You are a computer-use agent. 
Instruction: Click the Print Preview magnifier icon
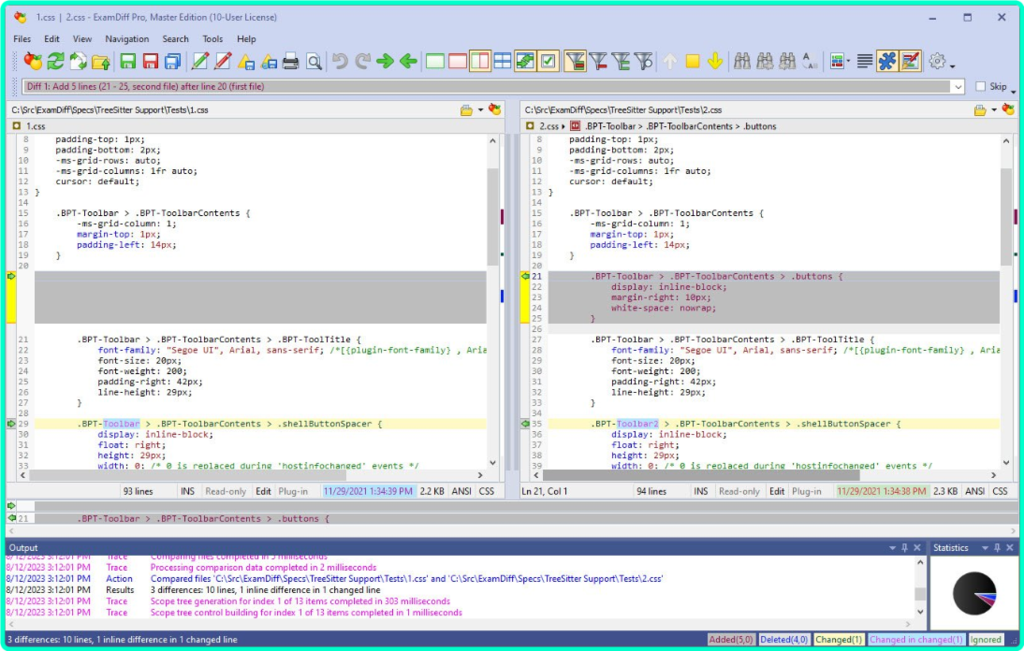click(314, 62)
